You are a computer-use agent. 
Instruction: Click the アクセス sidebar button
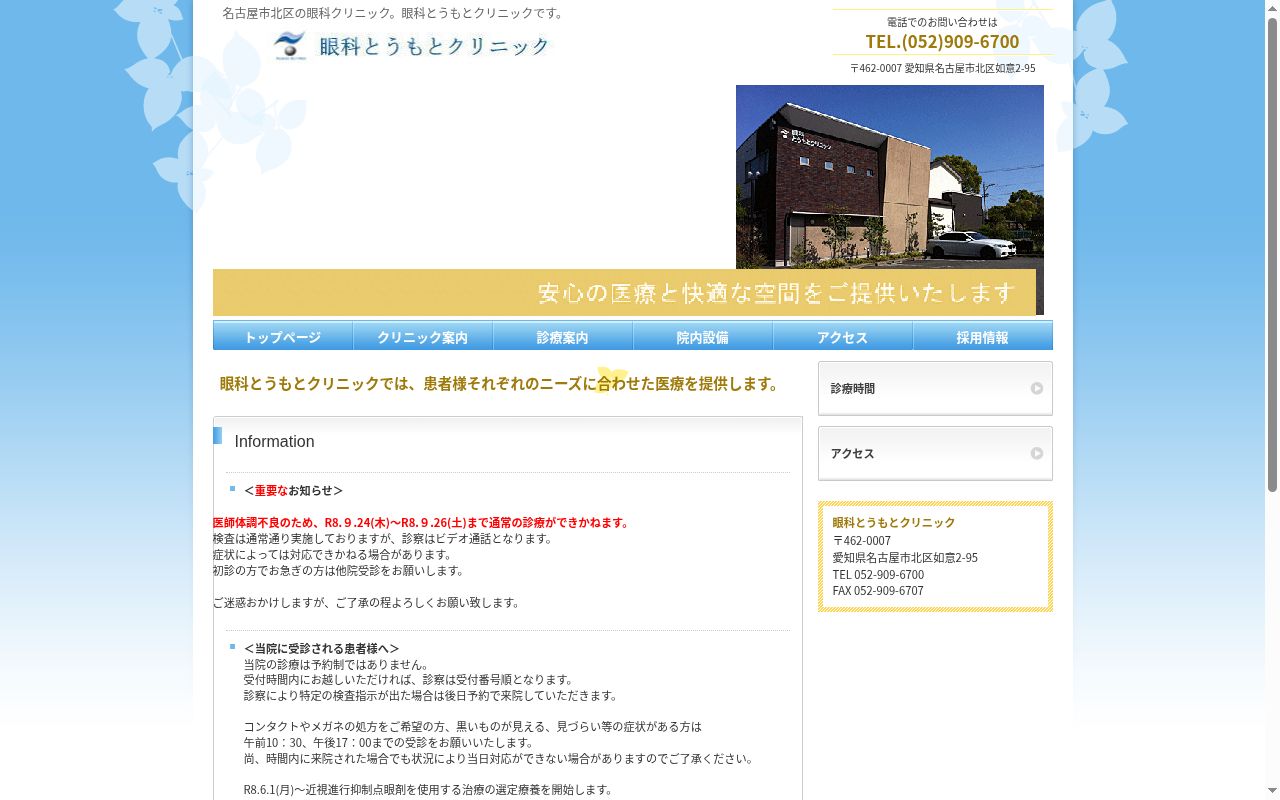coord(935,453)
